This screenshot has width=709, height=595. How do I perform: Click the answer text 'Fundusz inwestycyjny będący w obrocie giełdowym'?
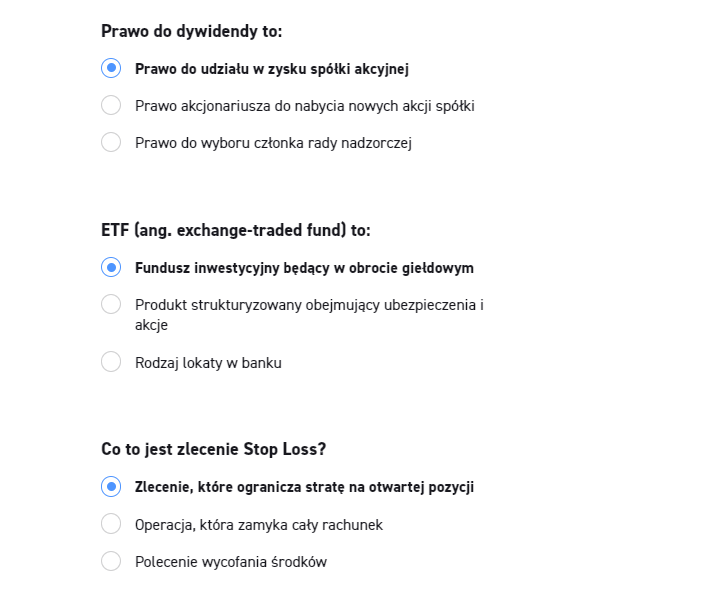click(x=304, y=268)
